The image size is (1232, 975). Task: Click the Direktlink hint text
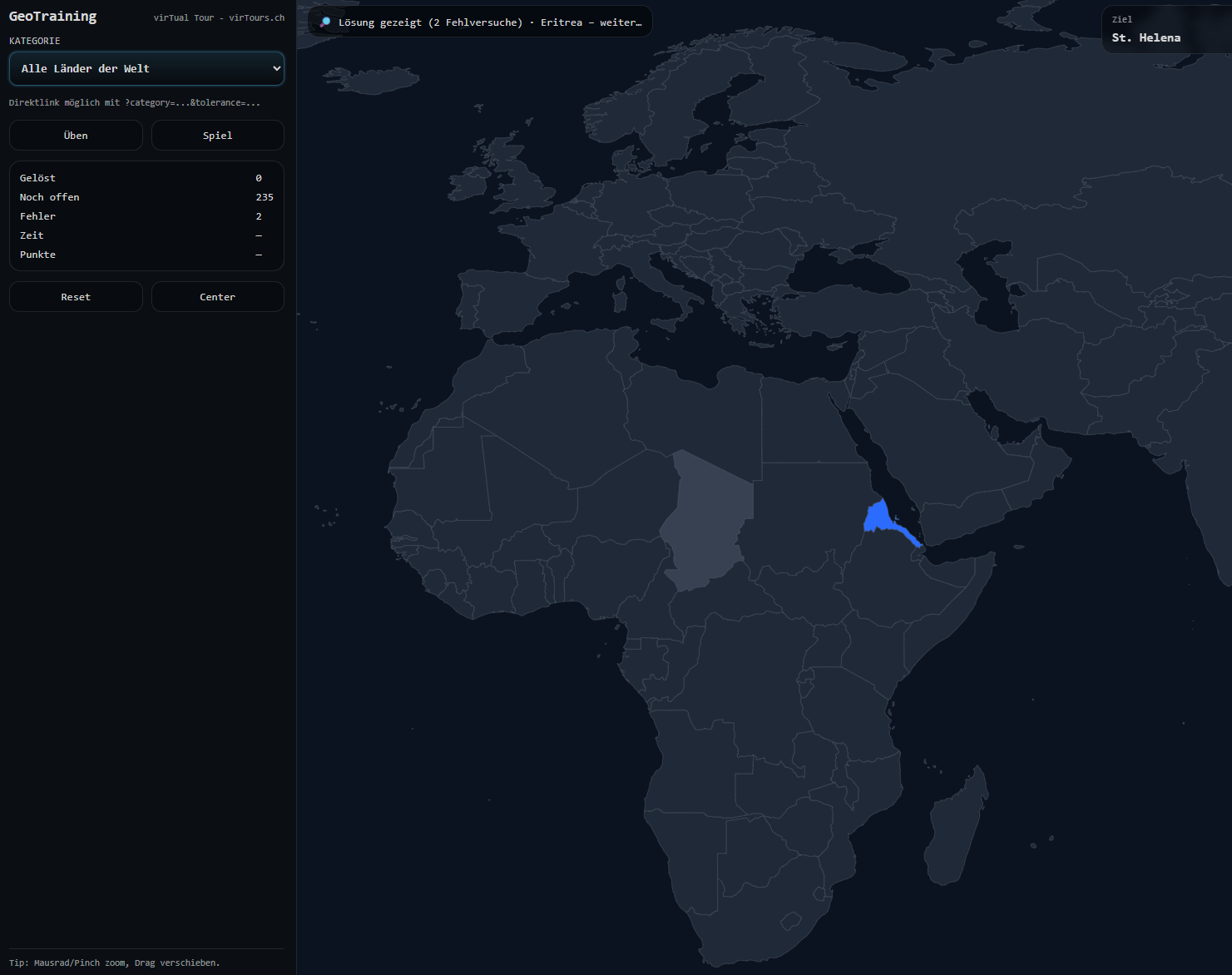click(x=135, y=102)
